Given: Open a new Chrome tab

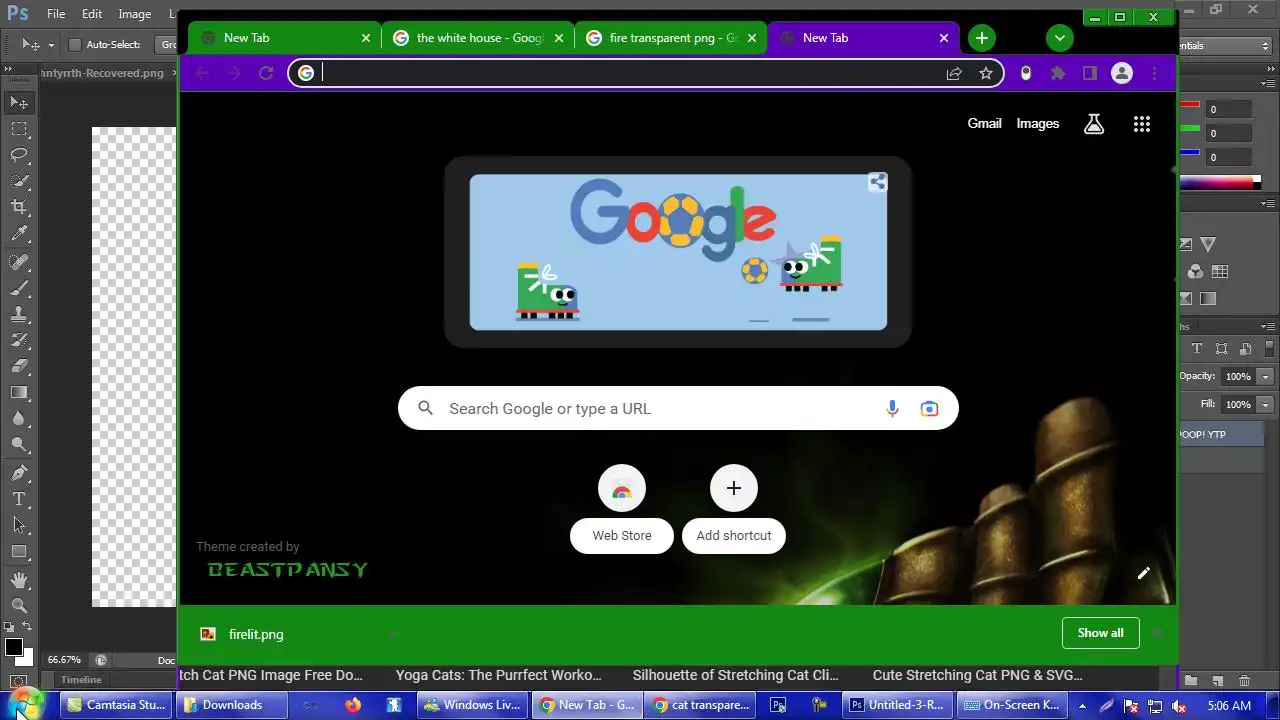Looking at the screenshot, I should click(x=982, y=38).
